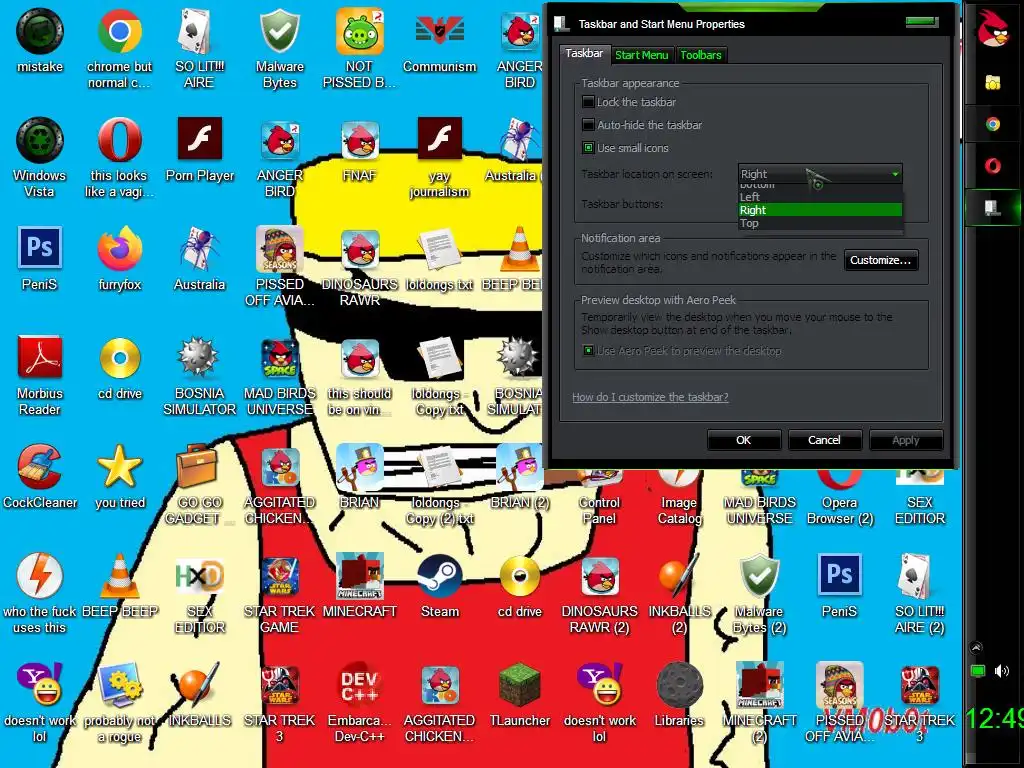Select the TLauncher block icon

coord(520,685)
